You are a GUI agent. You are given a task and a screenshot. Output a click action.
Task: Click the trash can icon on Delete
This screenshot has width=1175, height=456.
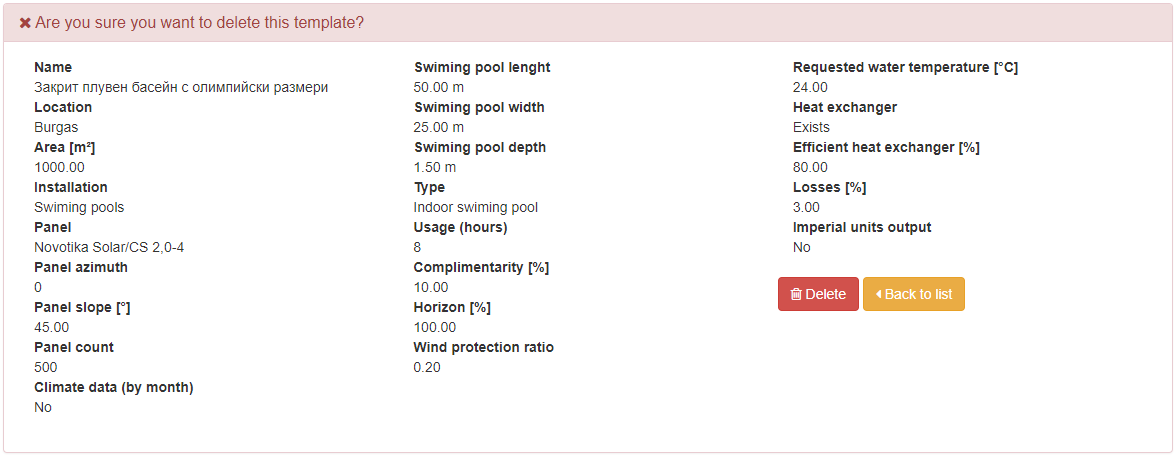797,294
